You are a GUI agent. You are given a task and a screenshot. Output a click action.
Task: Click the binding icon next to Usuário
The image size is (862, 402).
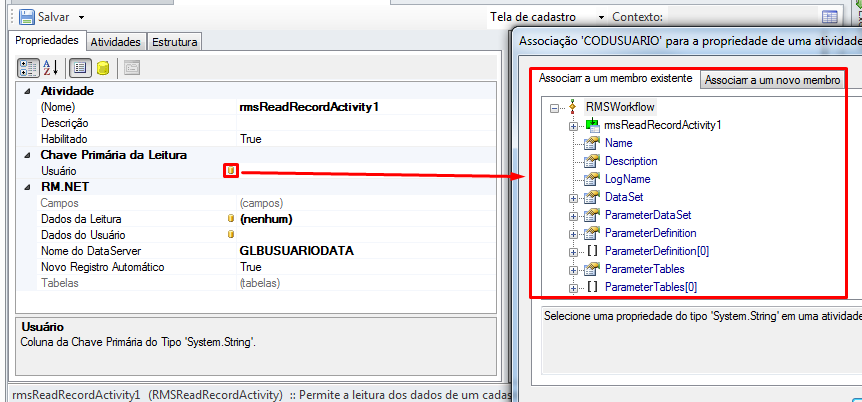(x=231, y=171)
